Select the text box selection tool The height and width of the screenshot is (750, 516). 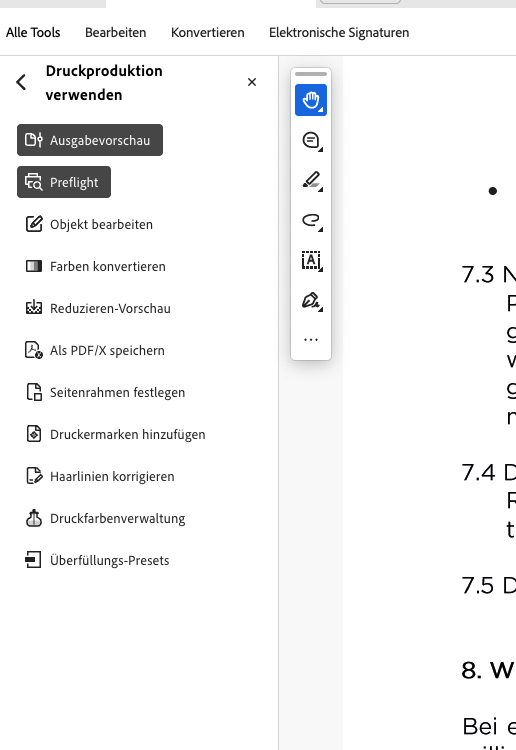[x=311, y=261]
